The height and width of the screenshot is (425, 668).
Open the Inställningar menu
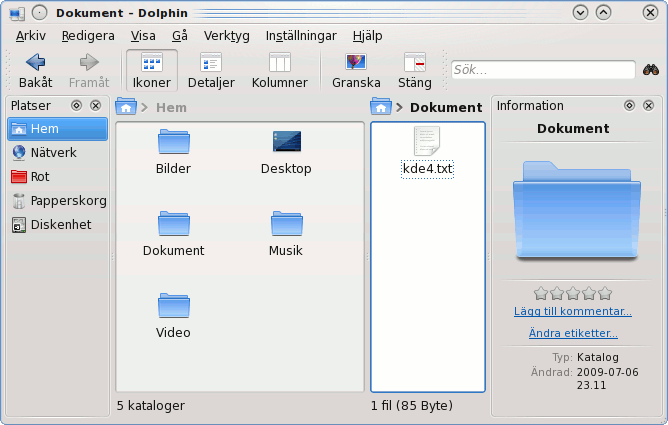click(300, 35)
